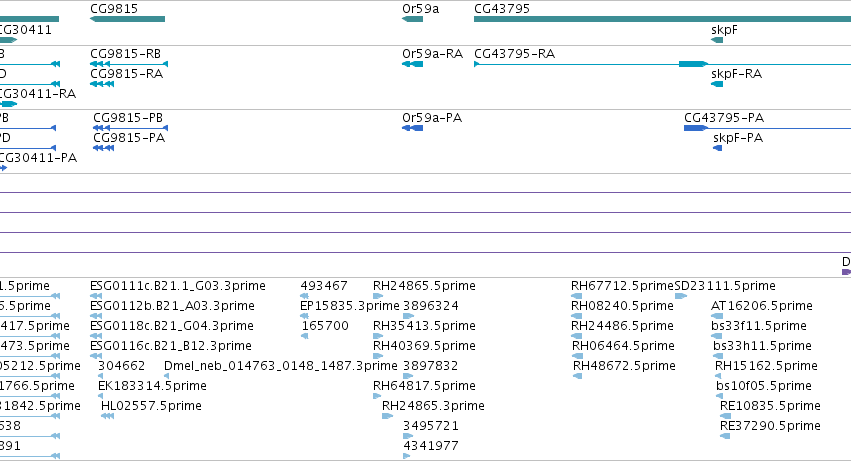The height and width of the screenshot is (461, 851).
Task: Select the RH67712.5prime feature glyph
Action: 576,296
